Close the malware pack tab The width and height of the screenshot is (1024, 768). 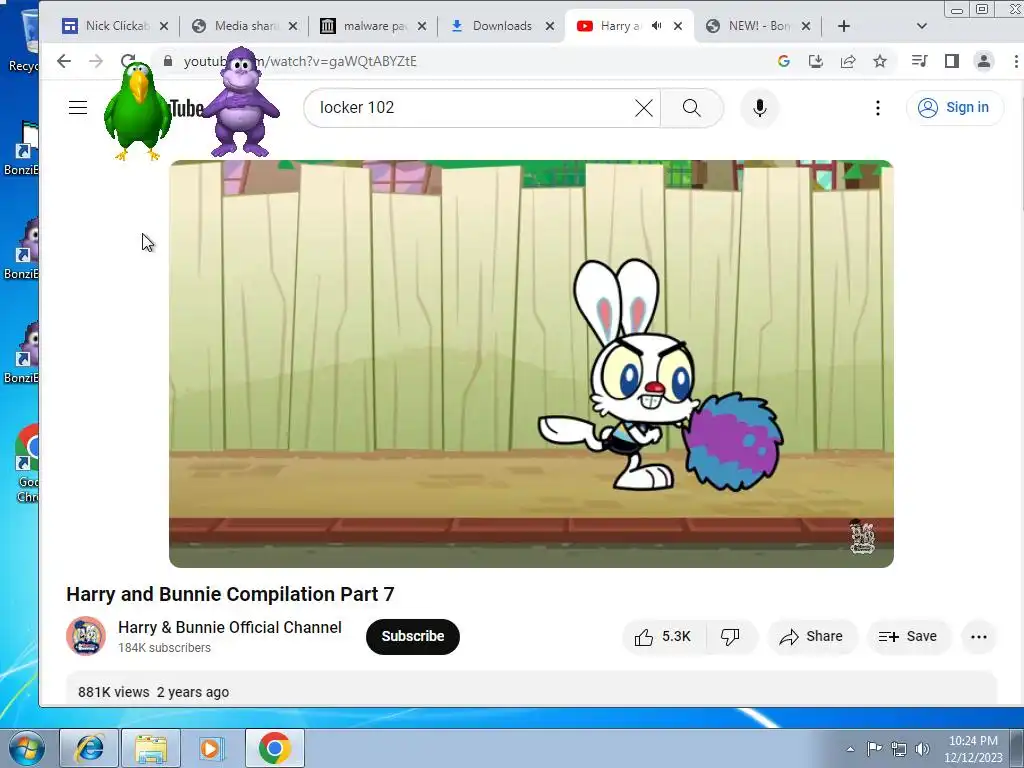pos(422,26)
